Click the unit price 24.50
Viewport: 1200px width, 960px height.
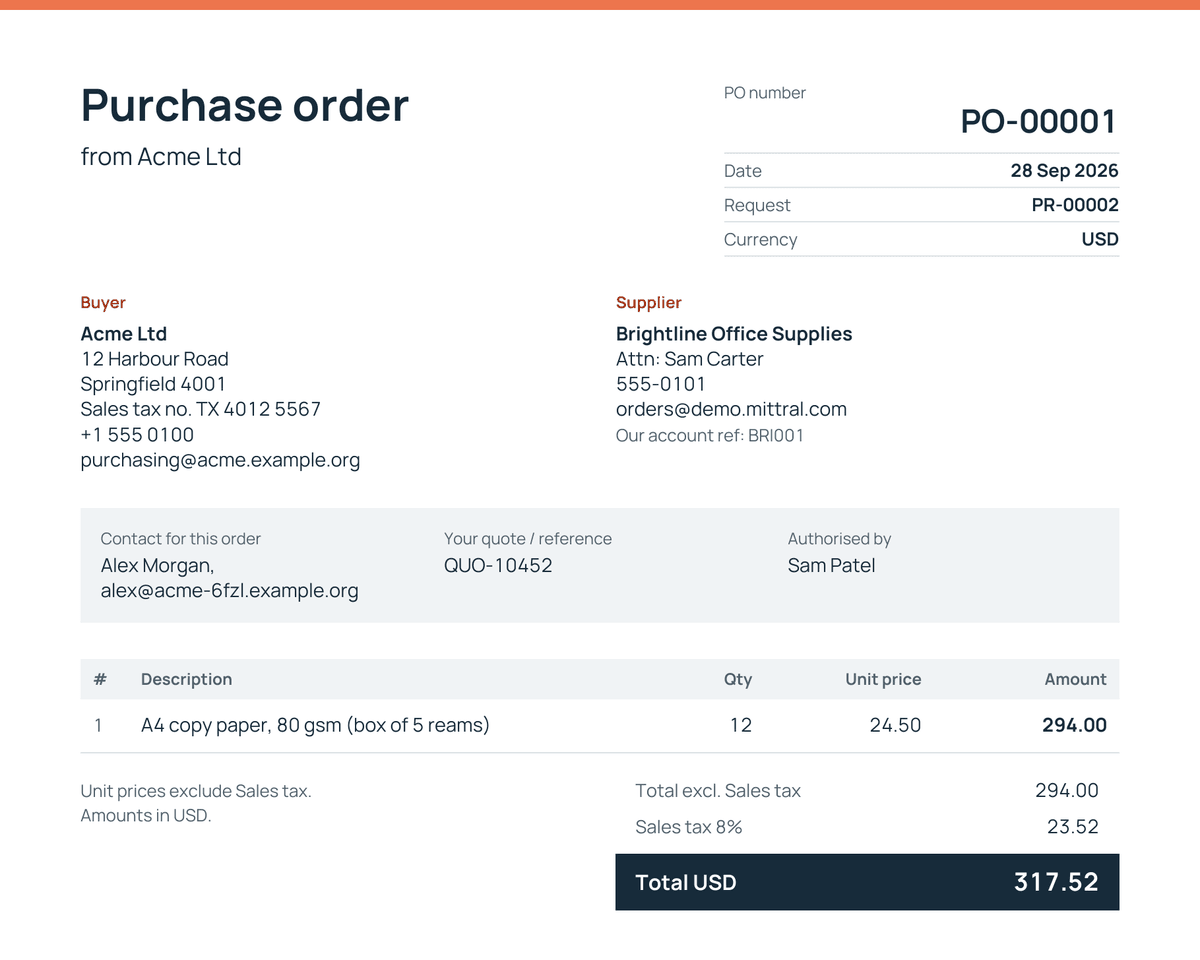[x=895, y=725]
